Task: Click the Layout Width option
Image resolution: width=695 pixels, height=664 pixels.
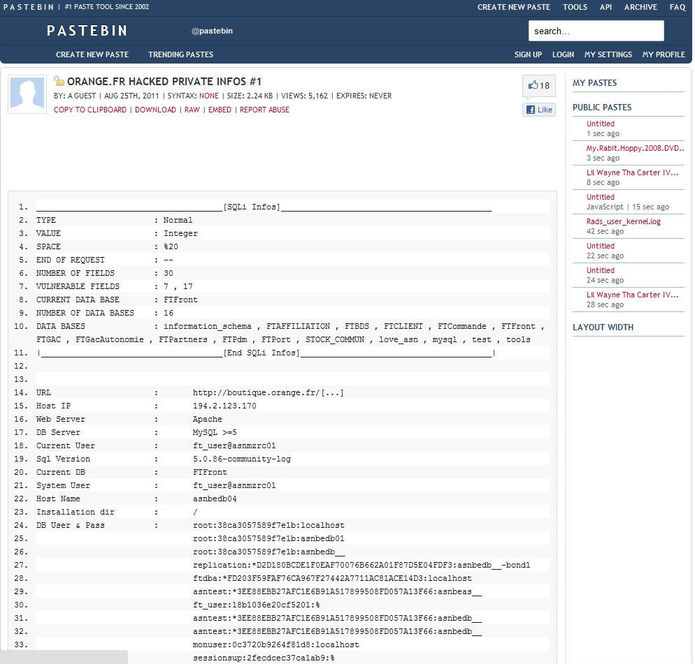Action: pyautogui.click(x=602, y=327)
